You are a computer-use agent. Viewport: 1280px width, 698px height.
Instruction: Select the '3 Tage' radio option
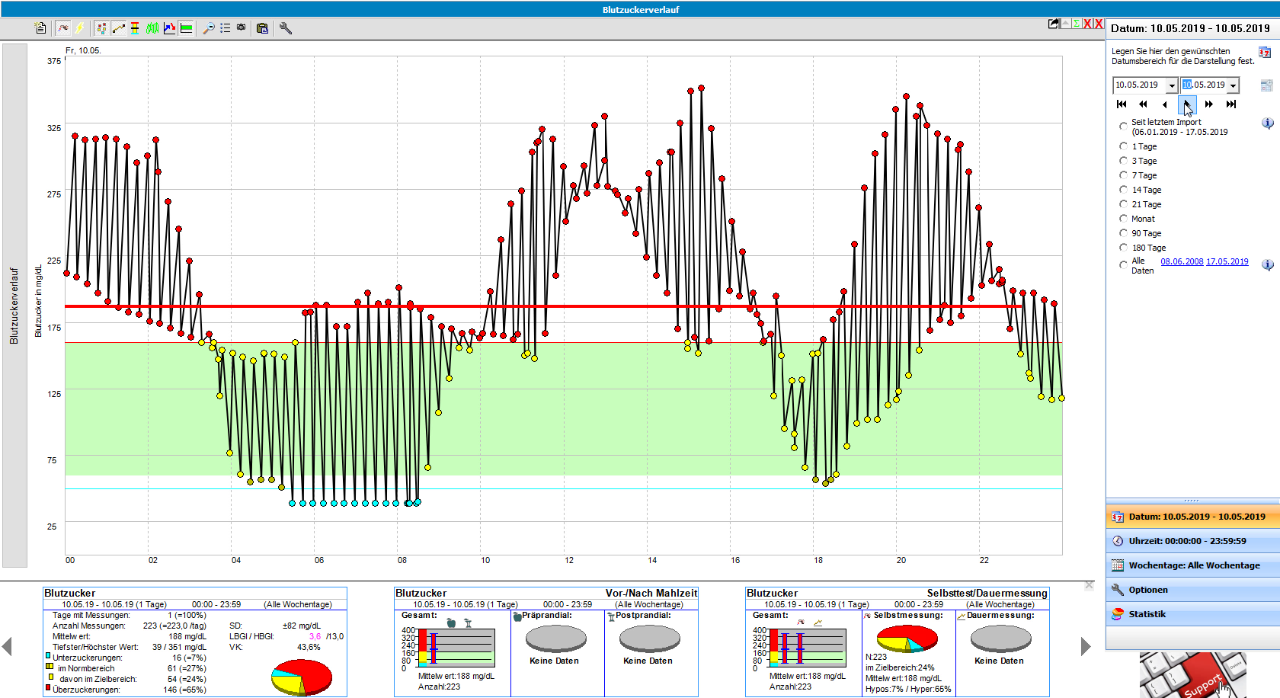point(1124,160)
